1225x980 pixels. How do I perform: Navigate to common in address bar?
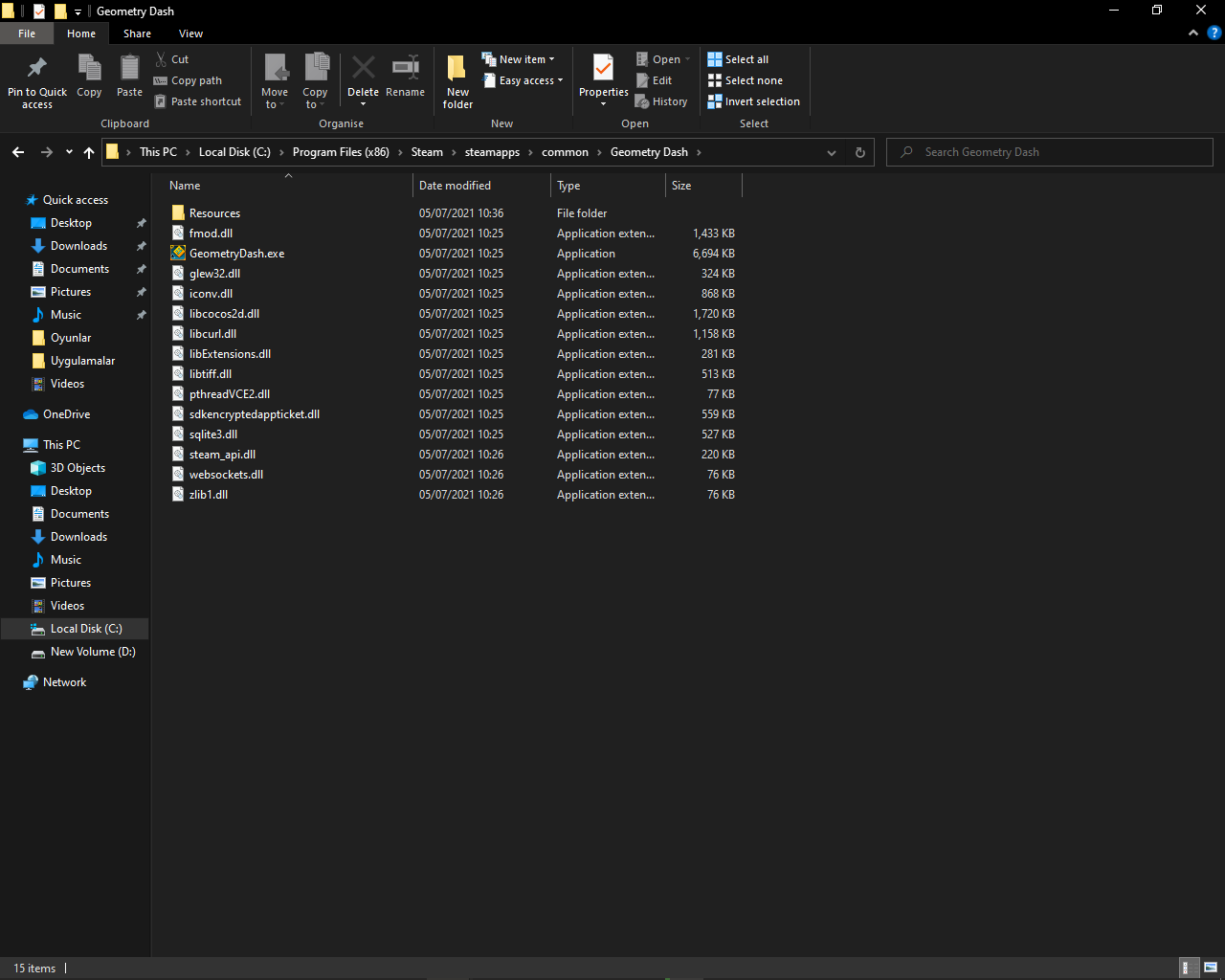point(565,152)
